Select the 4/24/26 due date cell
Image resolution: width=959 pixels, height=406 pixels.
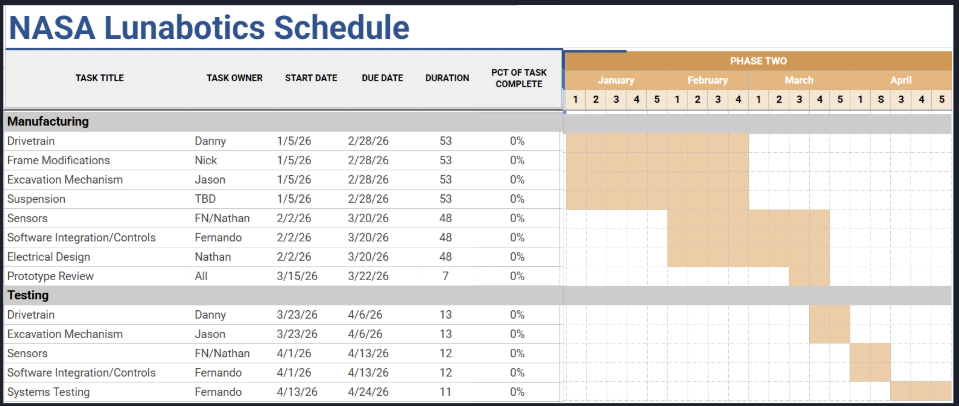tap(368, 392)
